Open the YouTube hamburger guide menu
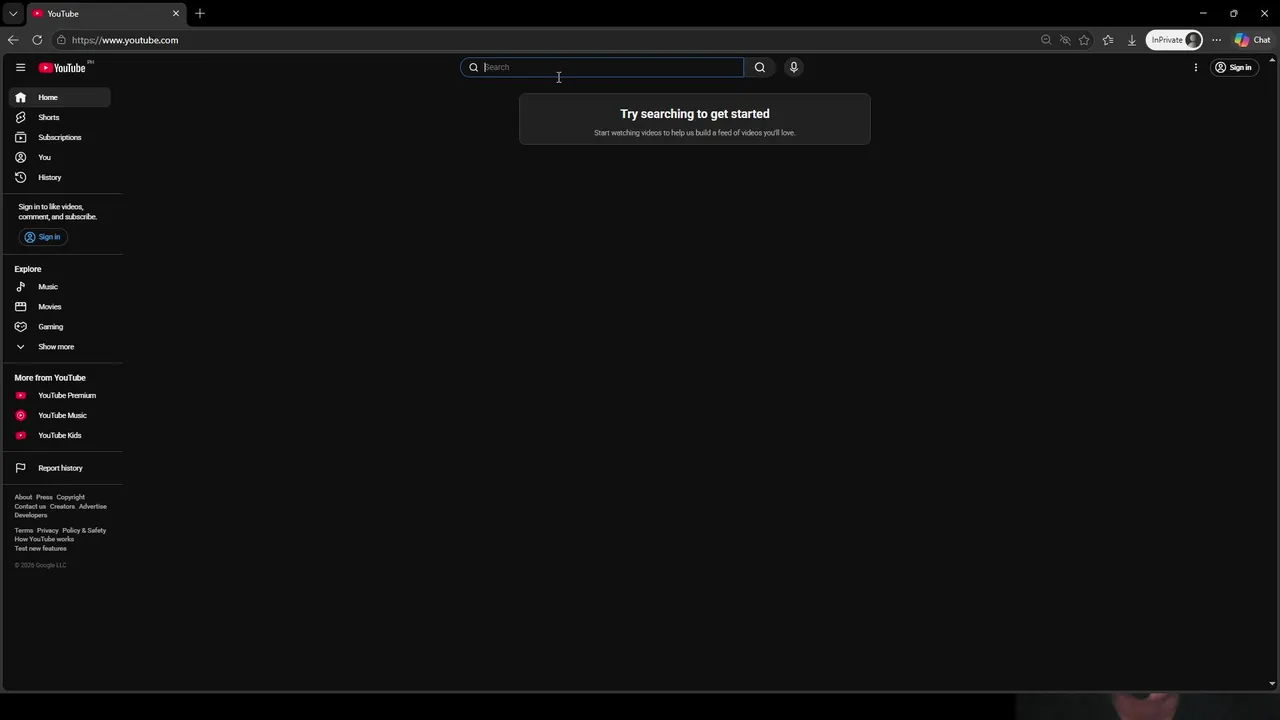Screen dimensions: 1280x720 [20, 67]
